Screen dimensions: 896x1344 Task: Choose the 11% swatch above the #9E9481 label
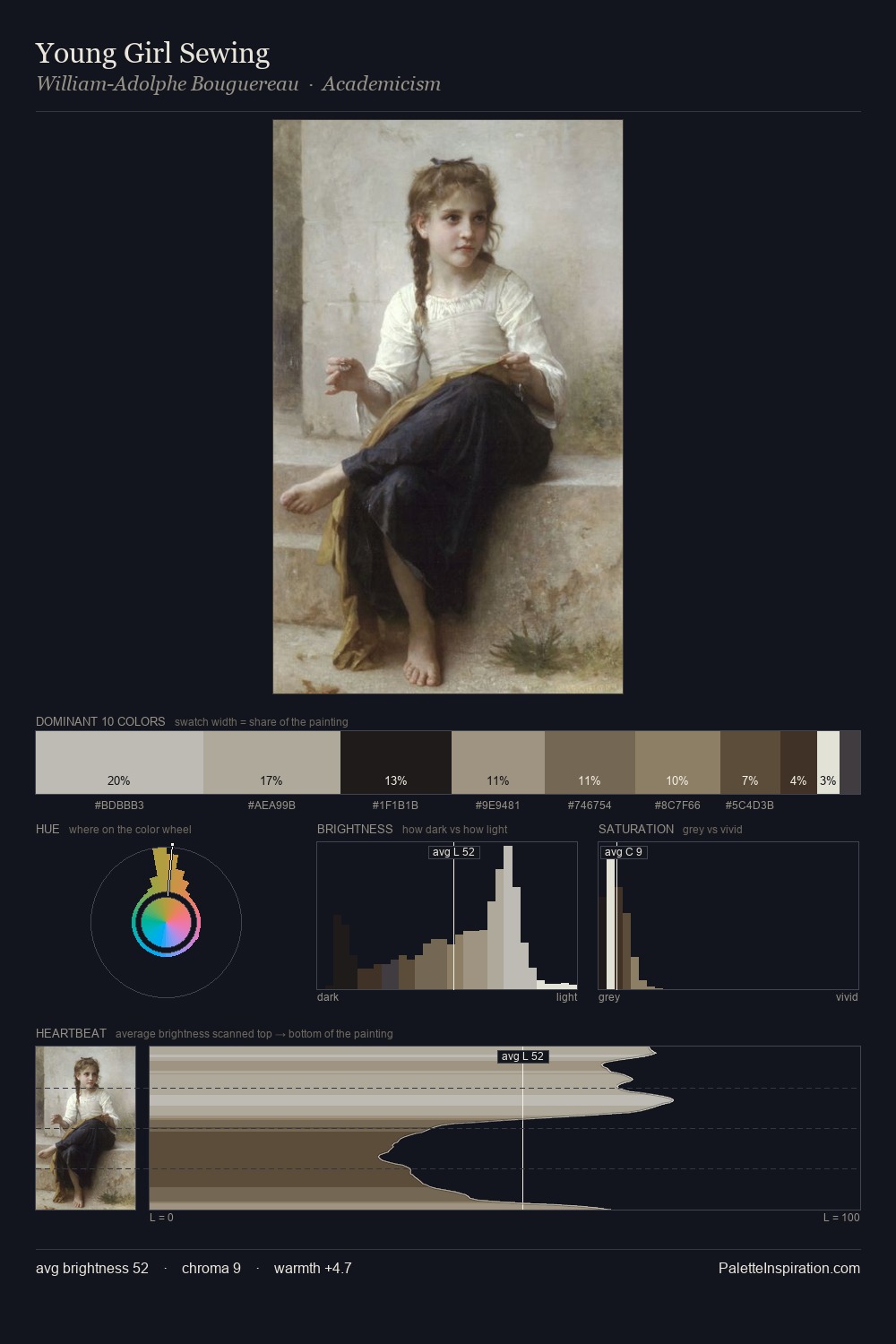pos(498,762)
